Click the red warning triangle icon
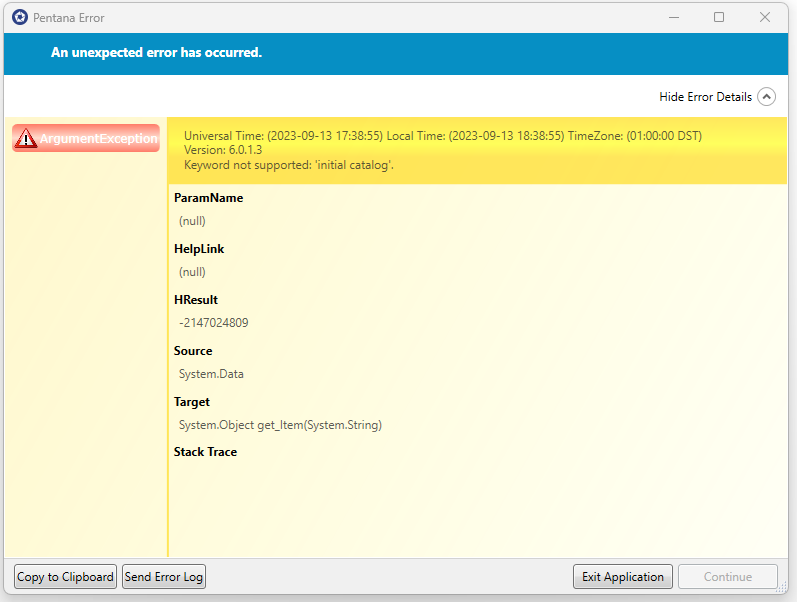The image size is (797, 602). coord(27,139)
